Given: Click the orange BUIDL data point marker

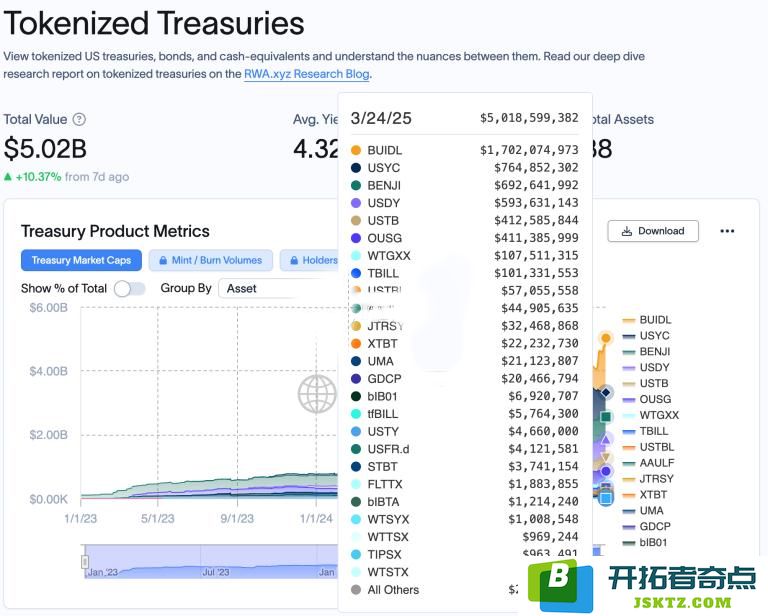Looking at the screenshot, I should point(606,338).
